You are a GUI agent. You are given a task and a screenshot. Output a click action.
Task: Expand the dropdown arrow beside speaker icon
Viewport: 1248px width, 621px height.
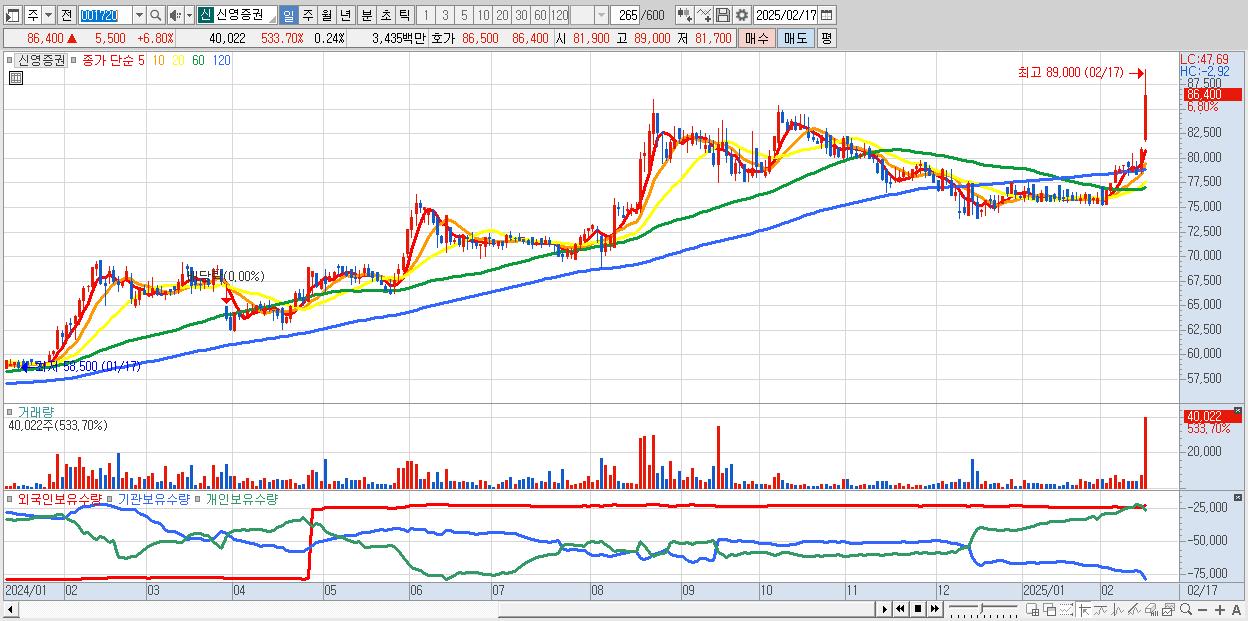coord(189,15)
